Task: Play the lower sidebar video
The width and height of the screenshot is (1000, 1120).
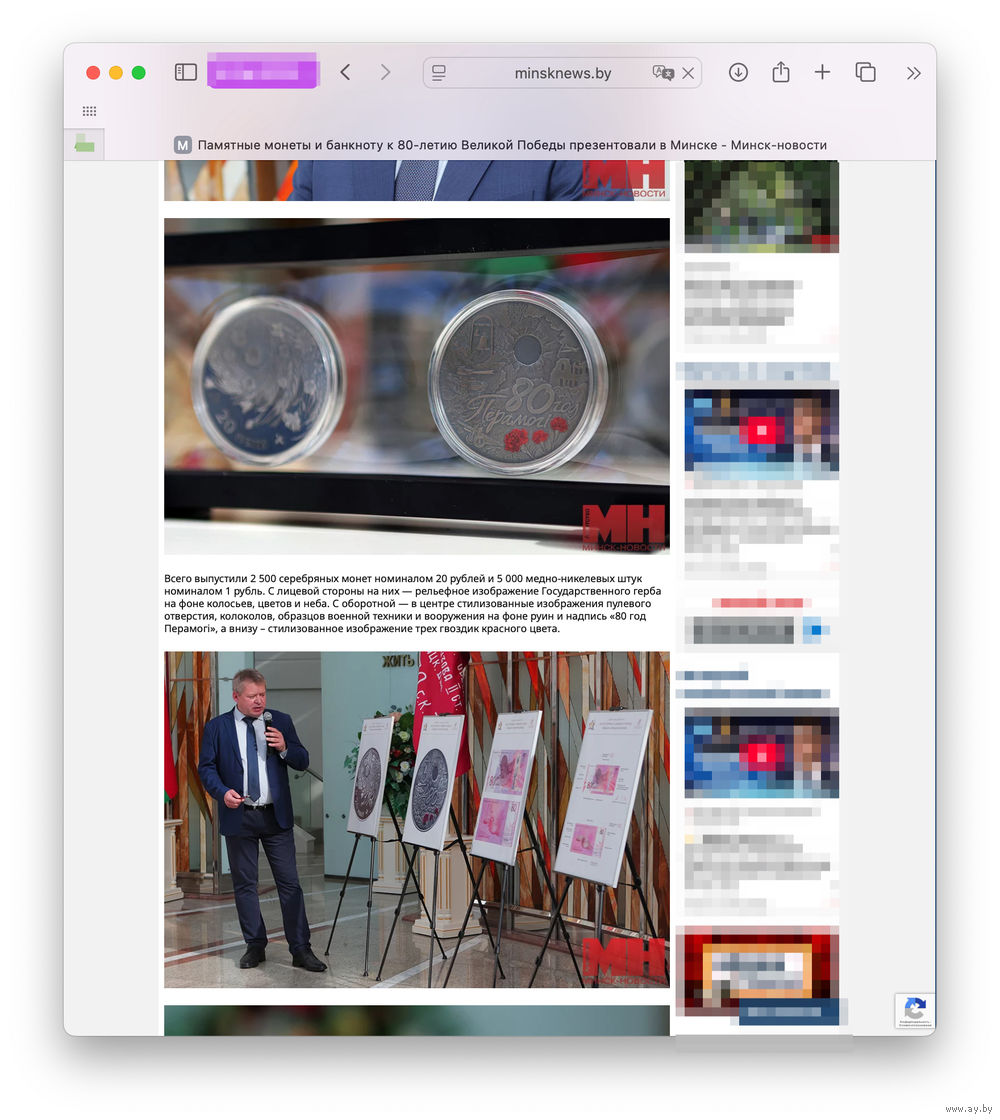Action: click(761, 752)
